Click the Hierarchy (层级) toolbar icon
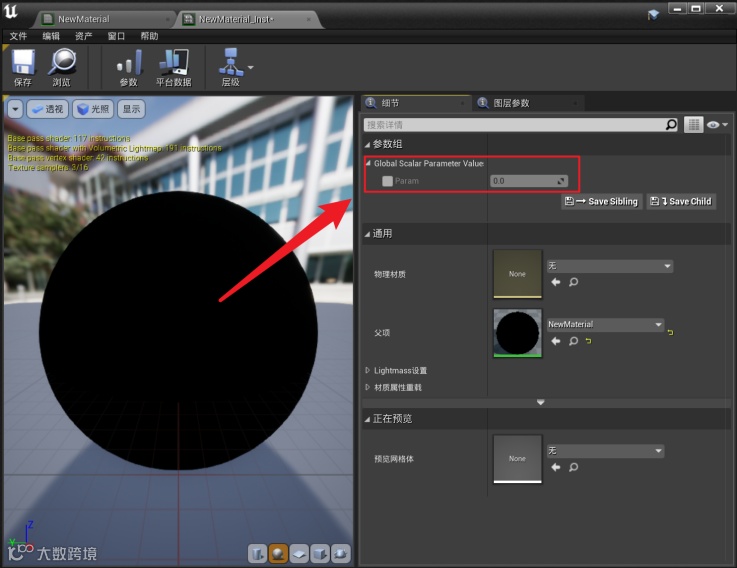The width and height of the screenshot is (737, 568). (x=230, y=68)
